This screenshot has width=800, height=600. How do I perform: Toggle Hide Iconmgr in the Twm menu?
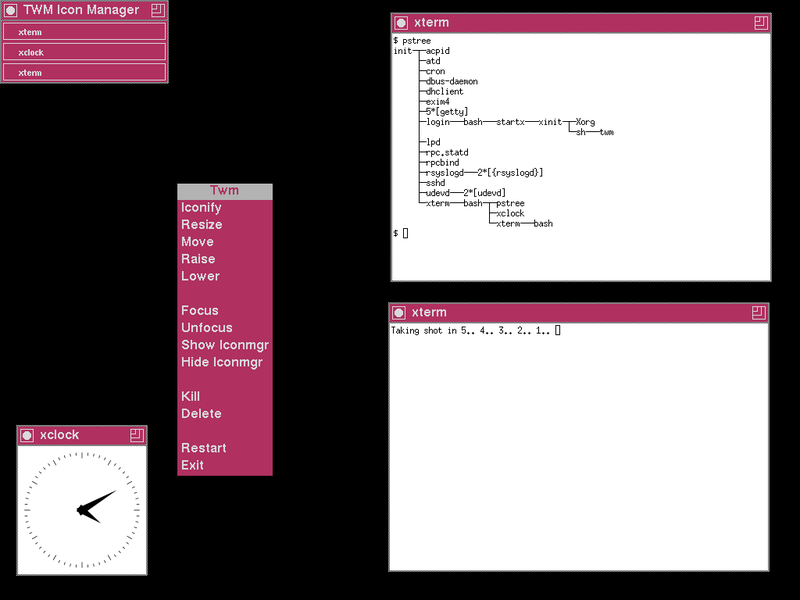pos(224,362)
